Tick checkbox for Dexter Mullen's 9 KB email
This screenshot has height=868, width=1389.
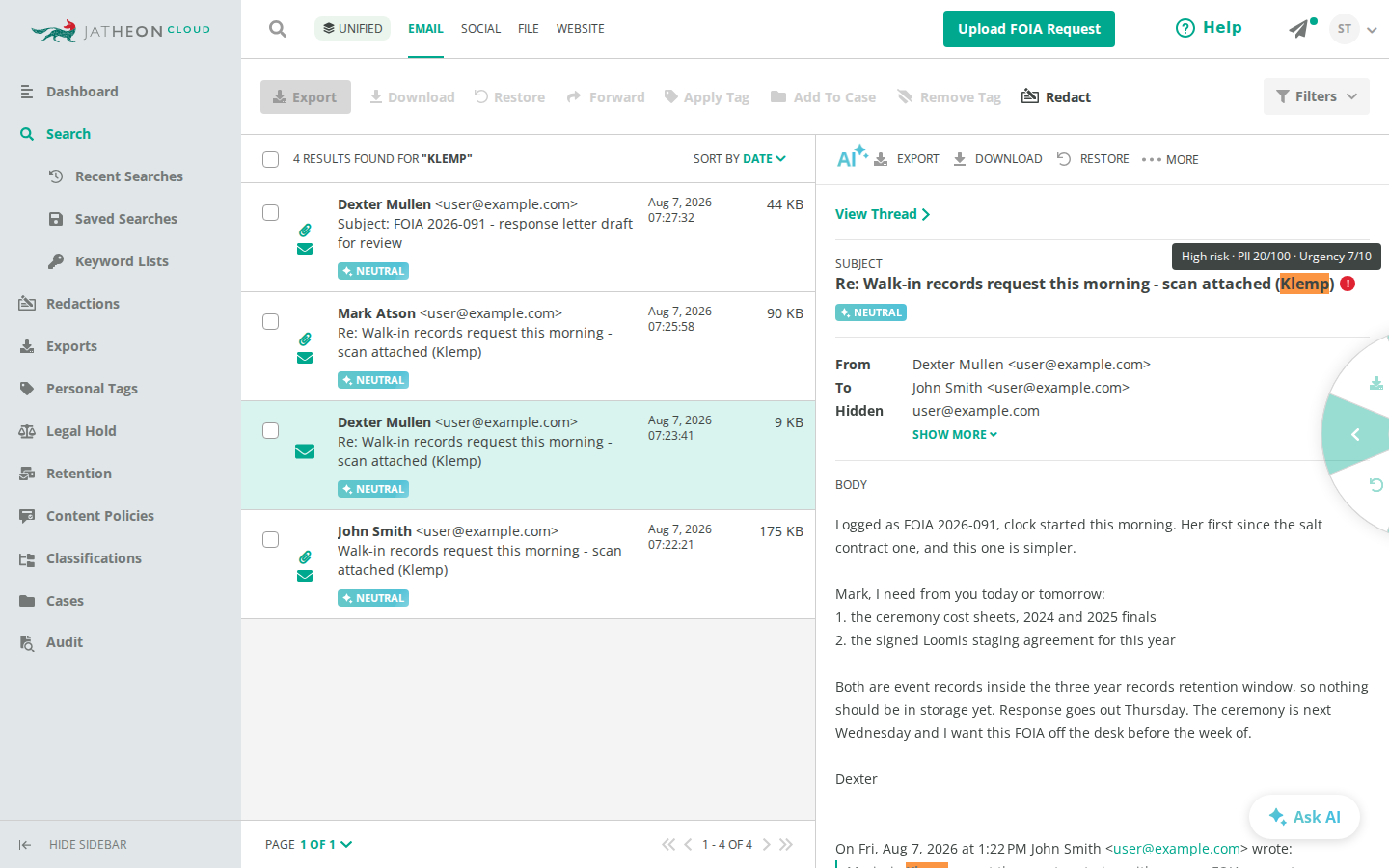(271, 430)
